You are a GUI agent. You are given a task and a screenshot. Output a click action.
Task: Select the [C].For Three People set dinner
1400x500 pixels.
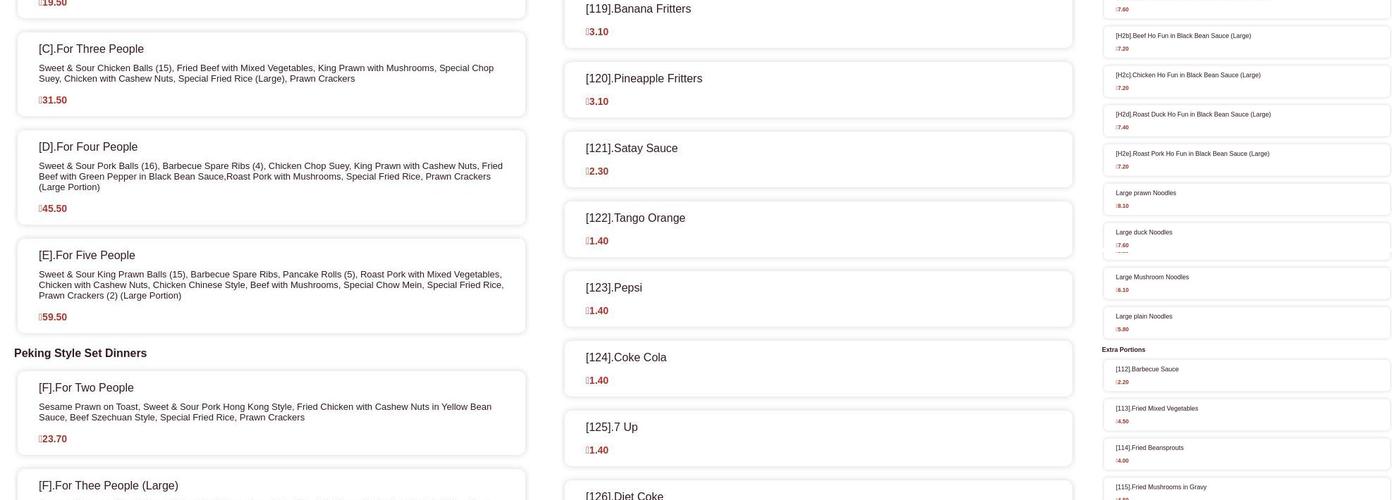(x=271, y=74)
